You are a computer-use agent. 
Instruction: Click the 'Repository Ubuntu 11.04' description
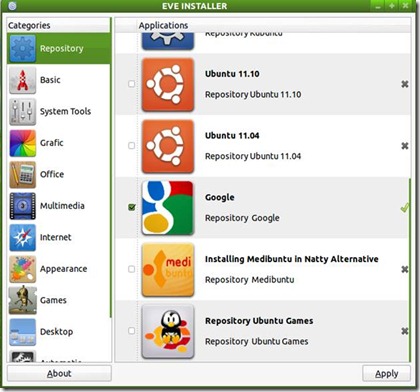253,156
